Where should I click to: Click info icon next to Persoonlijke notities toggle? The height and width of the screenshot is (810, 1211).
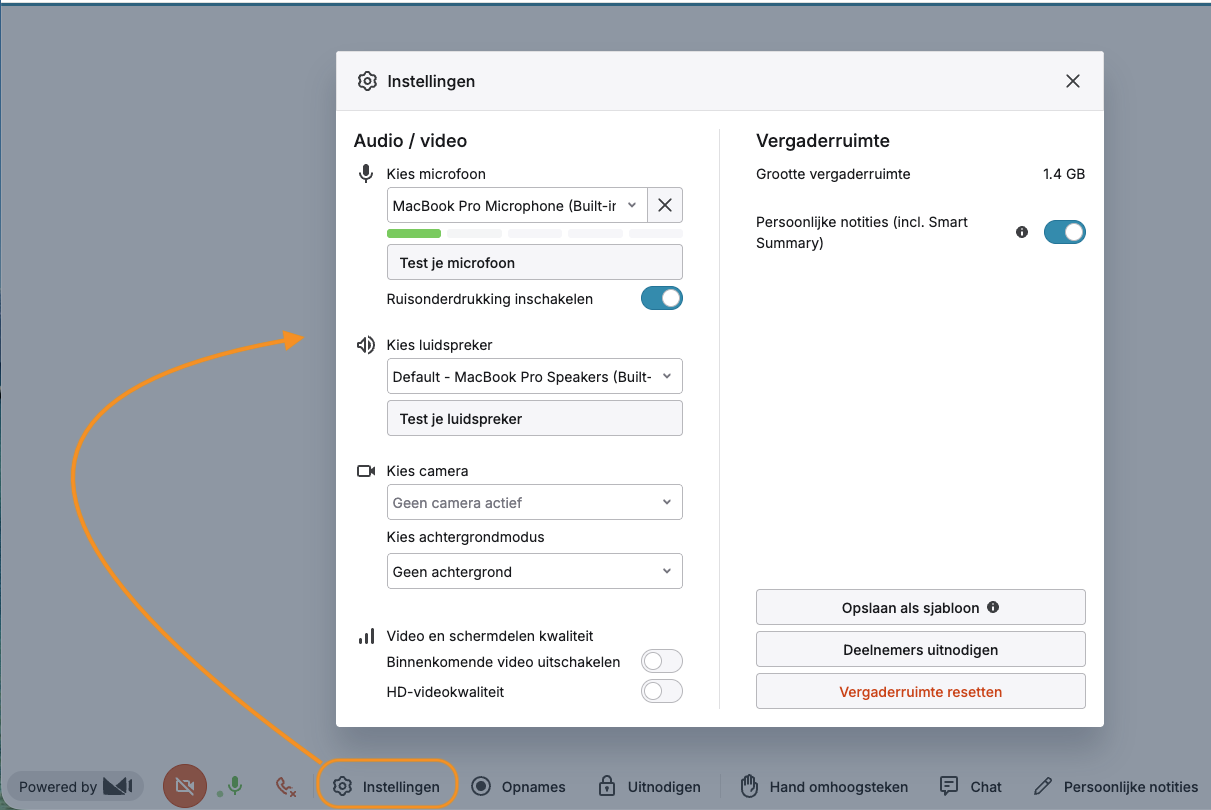[x=1022, y=232]
